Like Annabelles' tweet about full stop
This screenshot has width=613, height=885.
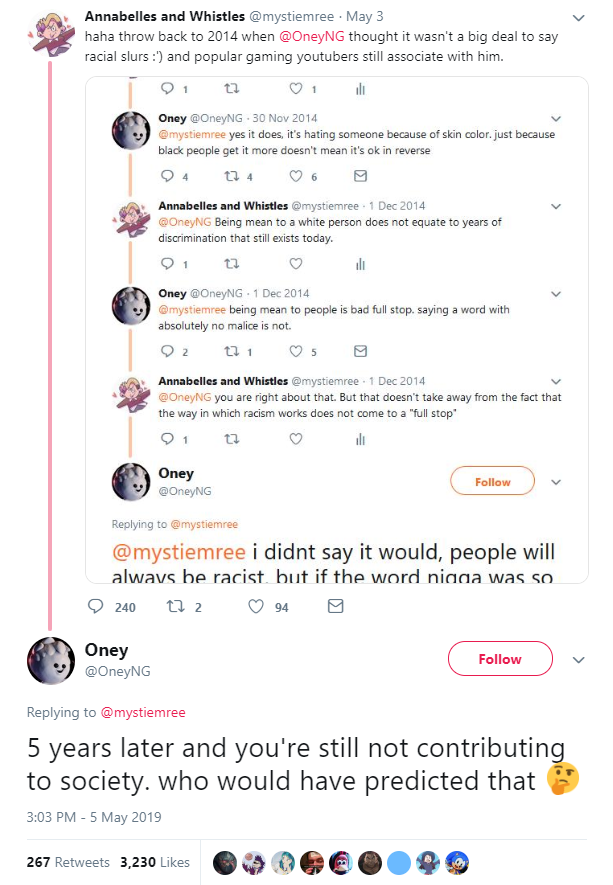(x=296, y=439)
